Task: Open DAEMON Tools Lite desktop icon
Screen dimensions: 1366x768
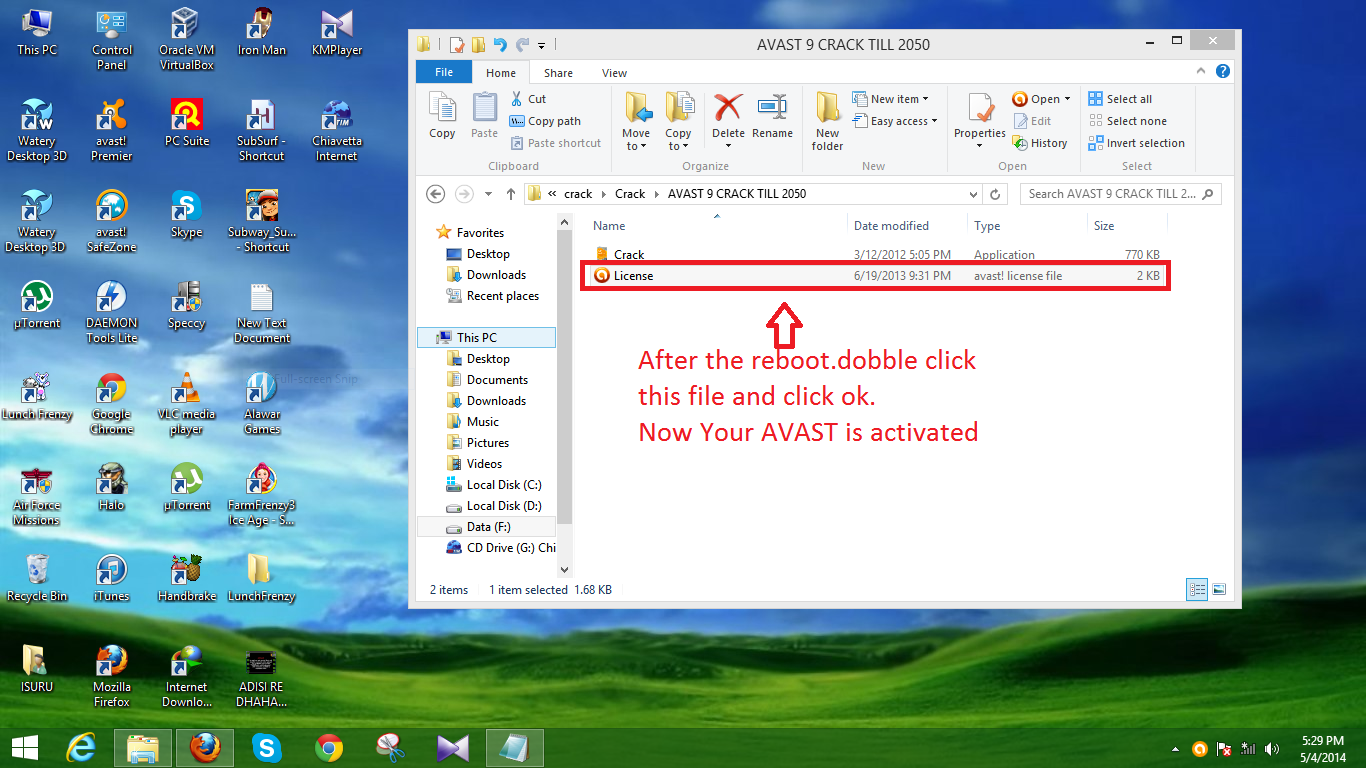Action: coord(112,312)
